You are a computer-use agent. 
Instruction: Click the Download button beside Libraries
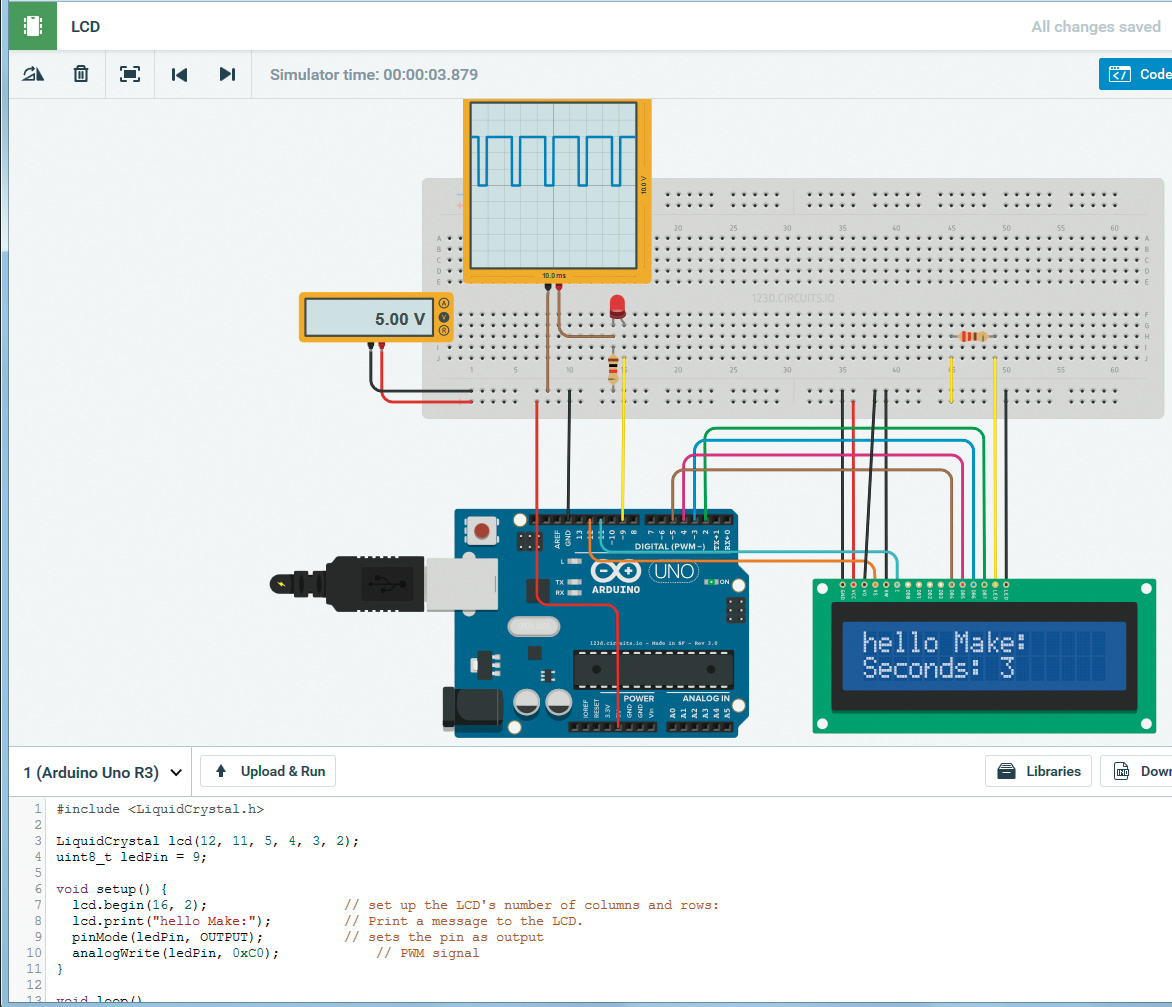pos(1138,771)
